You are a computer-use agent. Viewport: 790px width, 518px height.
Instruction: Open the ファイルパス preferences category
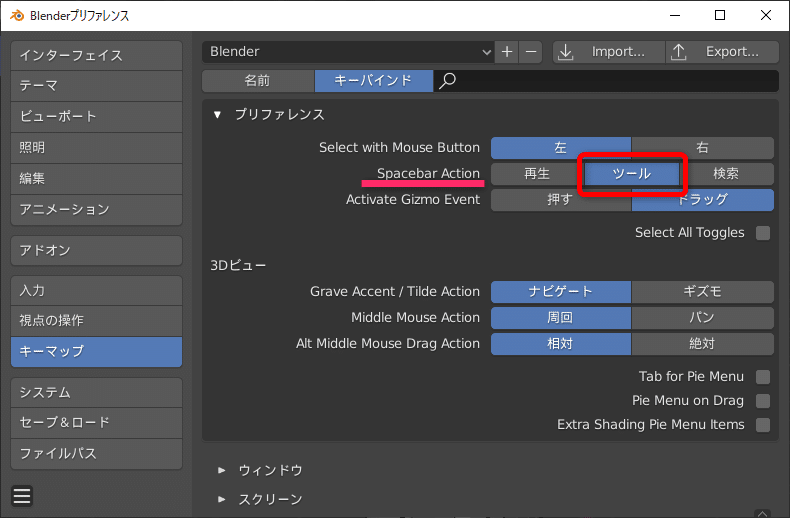(96, 454)
